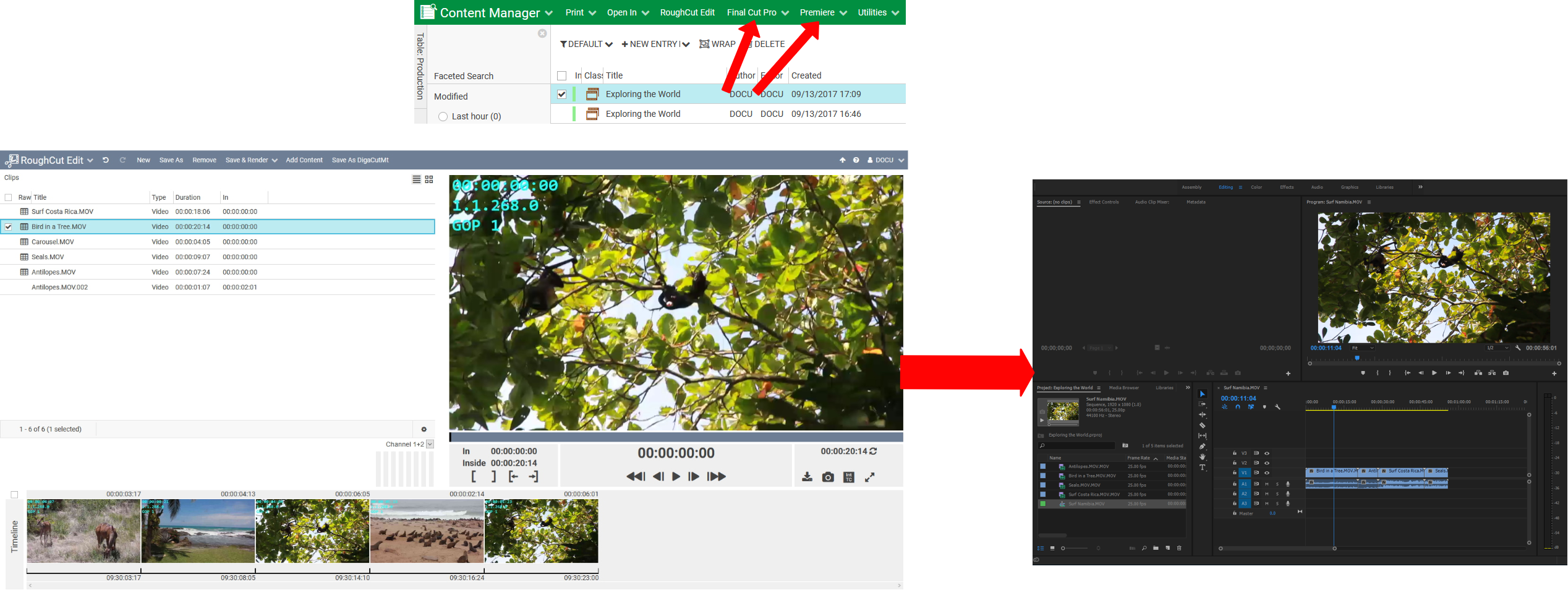Screen dimensions: 1568x595
Task: Click the Save As DigaCutMt button
Action: click(x=360, y=160)
